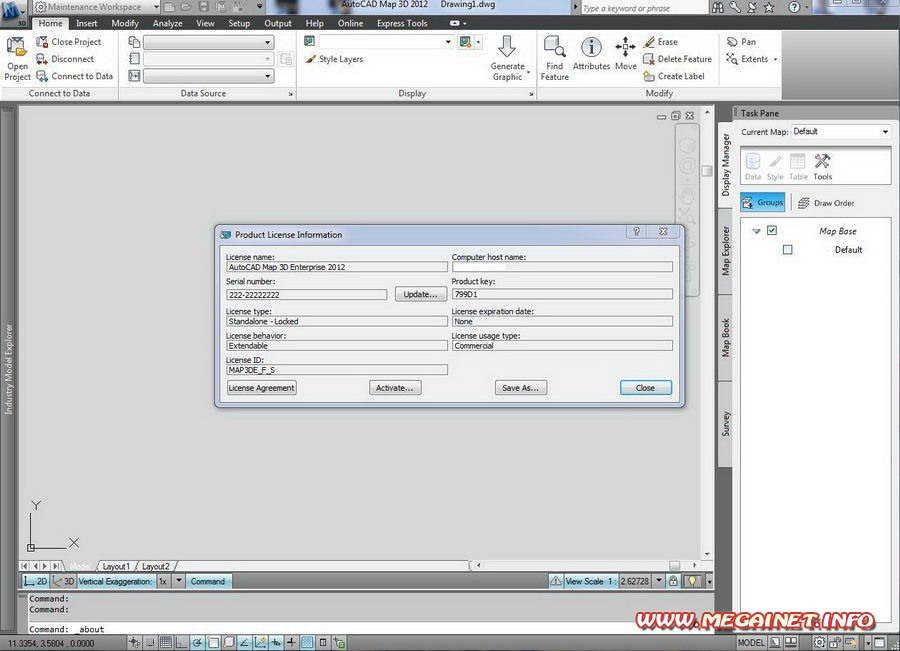Click the Disconnect tool
The image size is (900, 651).
pyautogui.click(x=65, y=59)
